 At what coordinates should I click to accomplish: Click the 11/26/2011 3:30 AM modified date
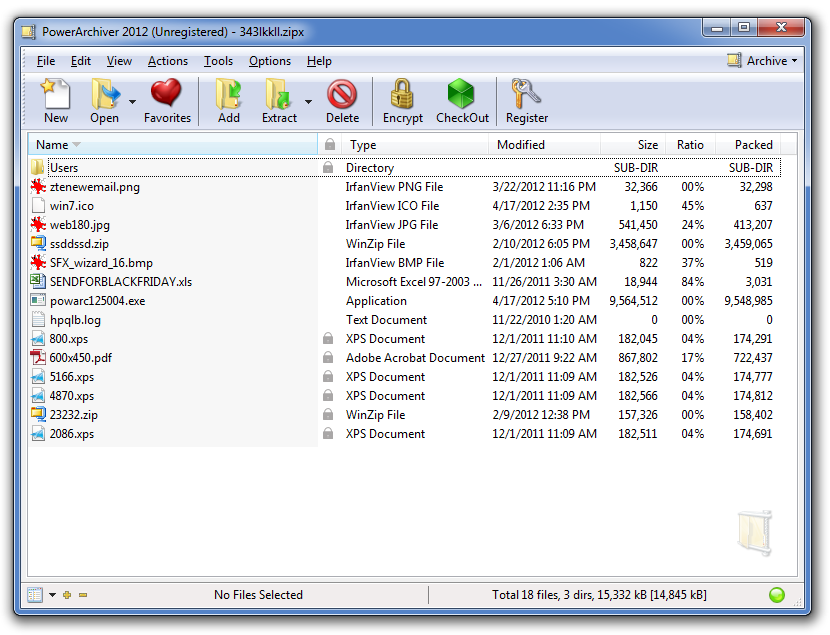(x=545, y=282)
